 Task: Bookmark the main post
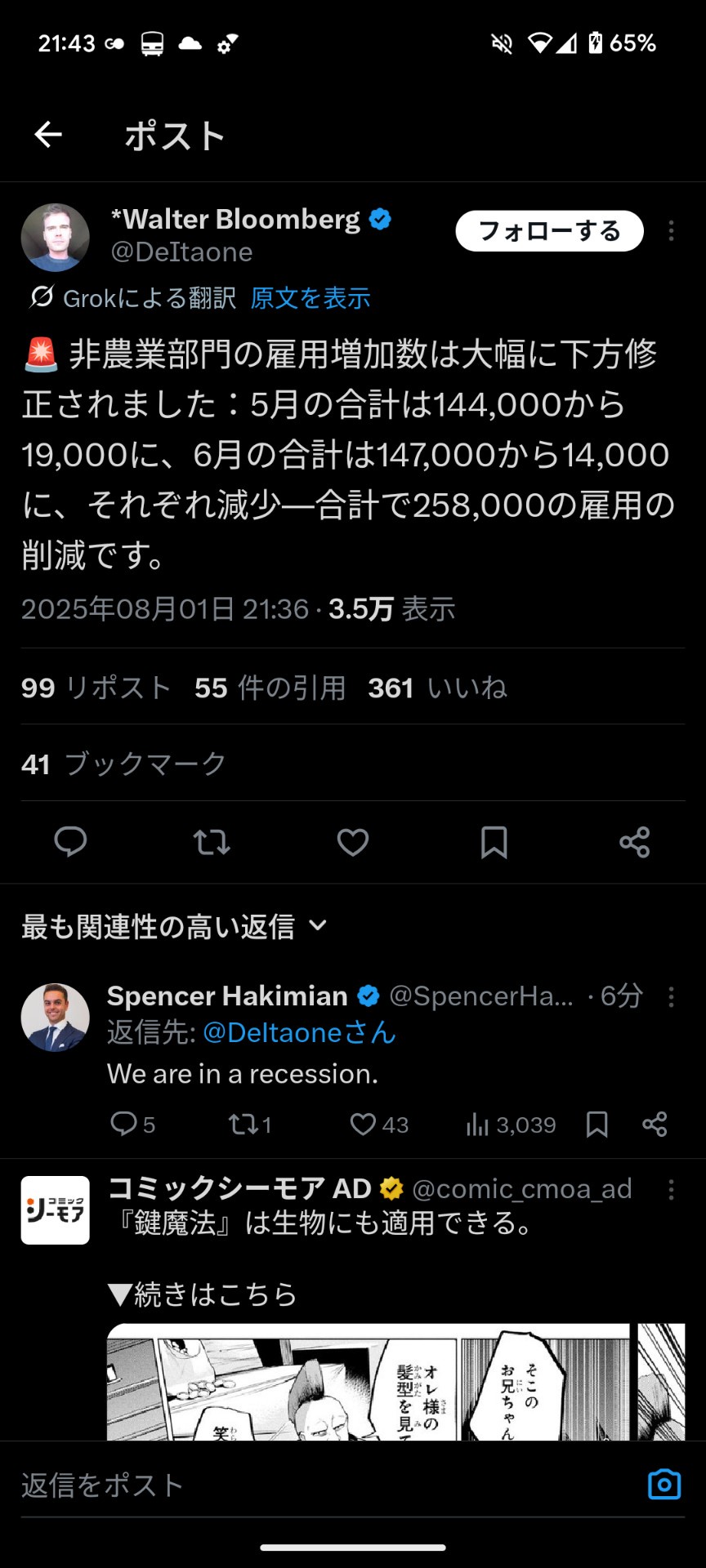(494, 841)
